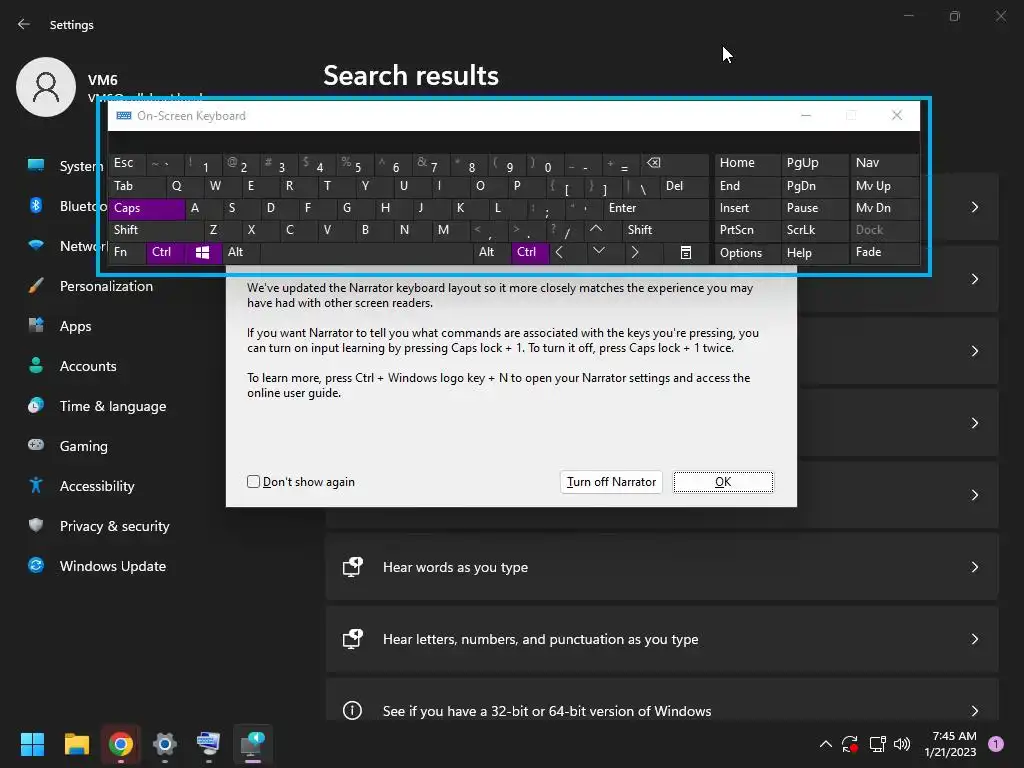
Task: Open Accessibility settings category
Action: [97, 485]
